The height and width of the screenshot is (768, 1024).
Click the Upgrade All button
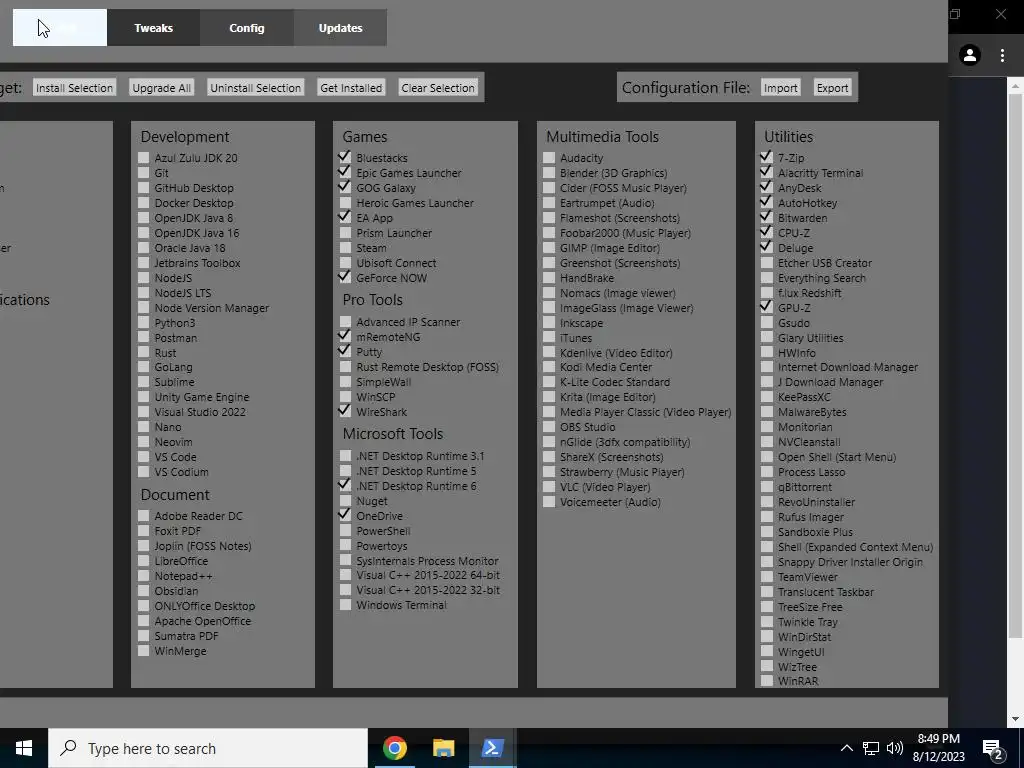(161, 88)
